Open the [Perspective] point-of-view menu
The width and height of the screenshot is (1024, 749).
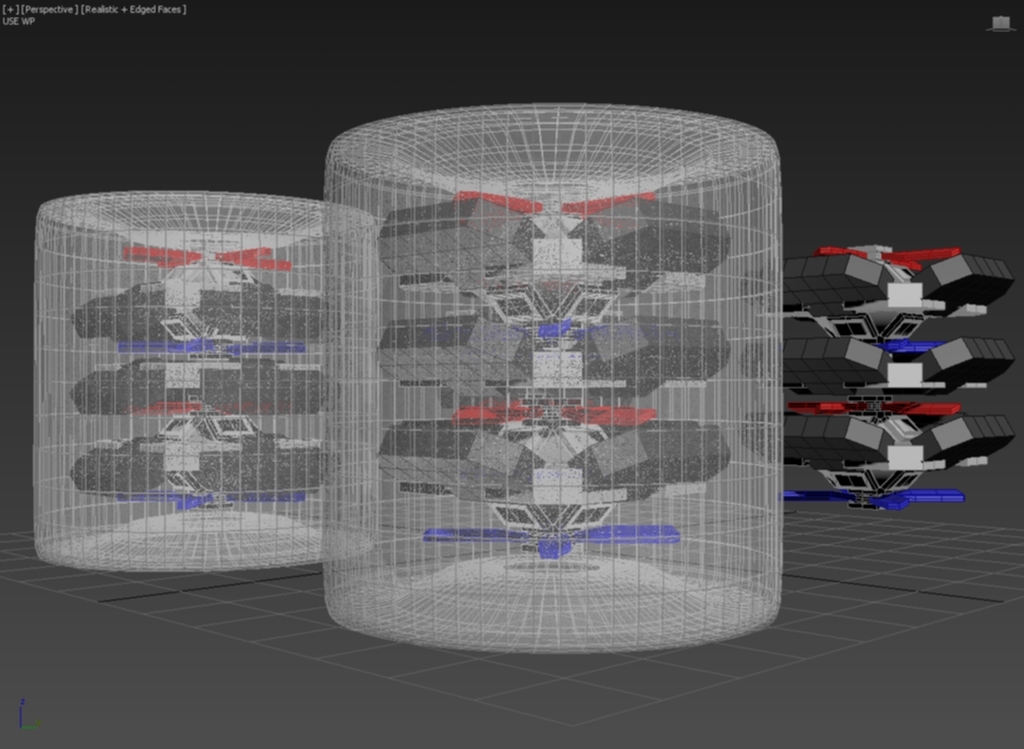pos(46,7)
